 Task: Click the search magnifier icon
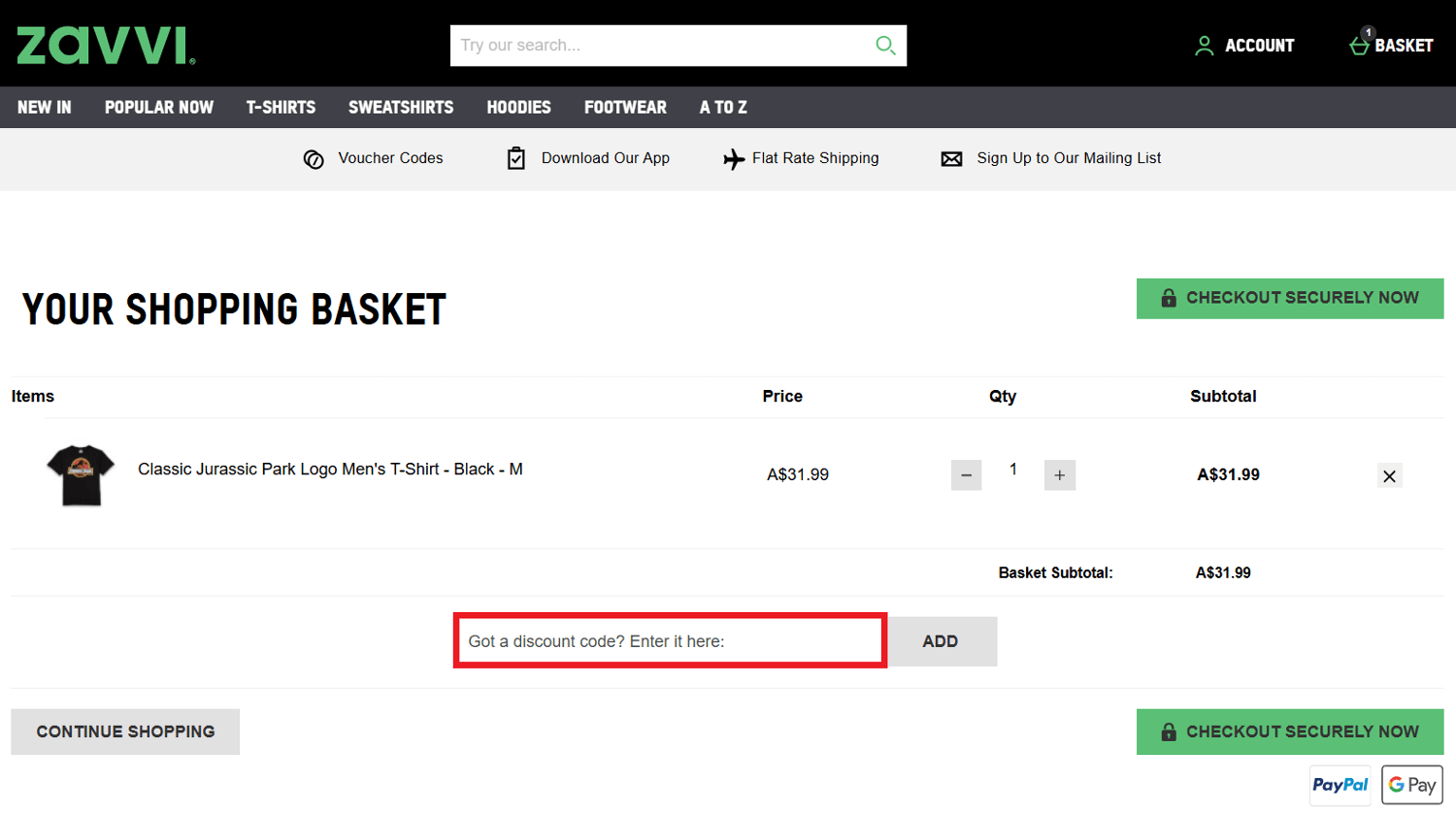pyautogui.click(x=884, y=46)
